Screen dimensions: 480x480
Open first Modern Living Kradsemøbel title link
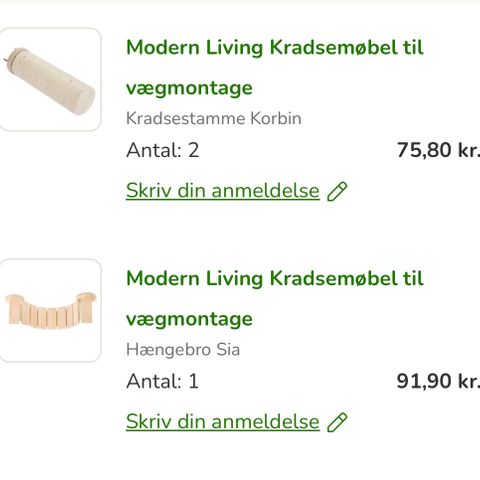click(x=275, y=68)
